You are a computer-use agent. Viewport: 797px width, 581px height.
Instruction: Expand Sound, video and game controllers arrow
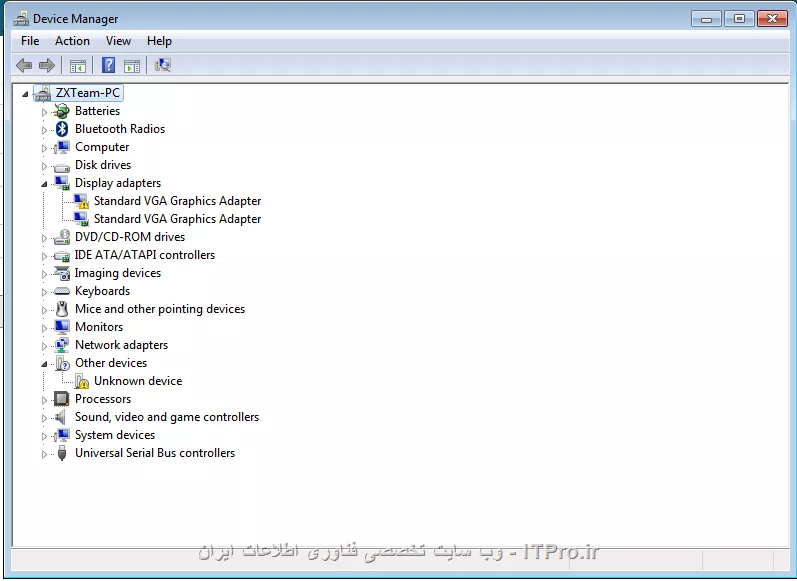coord(44,418)
